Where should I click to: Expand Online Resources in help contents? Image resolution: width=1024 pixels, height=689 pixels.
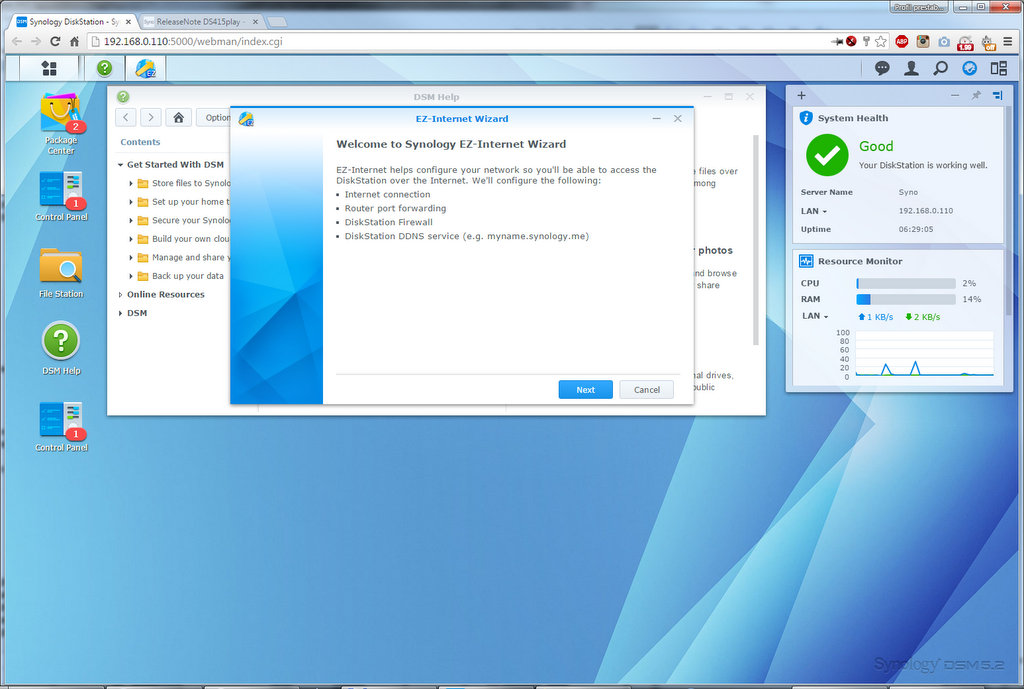(120, 295)
